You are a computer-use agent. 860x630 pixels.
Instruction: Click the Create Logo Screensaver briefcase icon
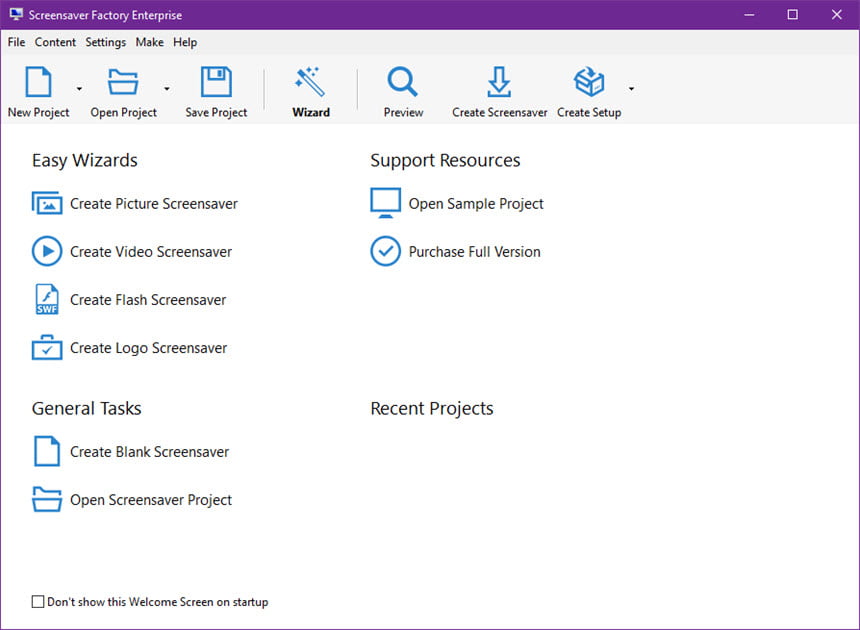point(47,348)
